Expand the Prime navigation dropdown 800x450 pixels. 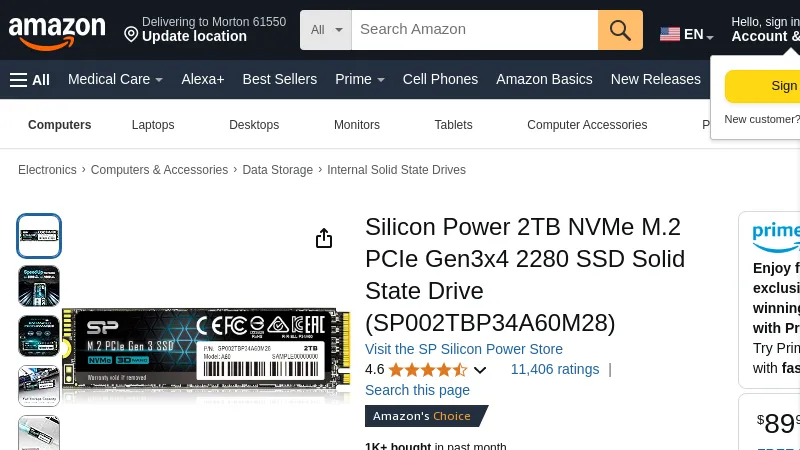point(359,80)
